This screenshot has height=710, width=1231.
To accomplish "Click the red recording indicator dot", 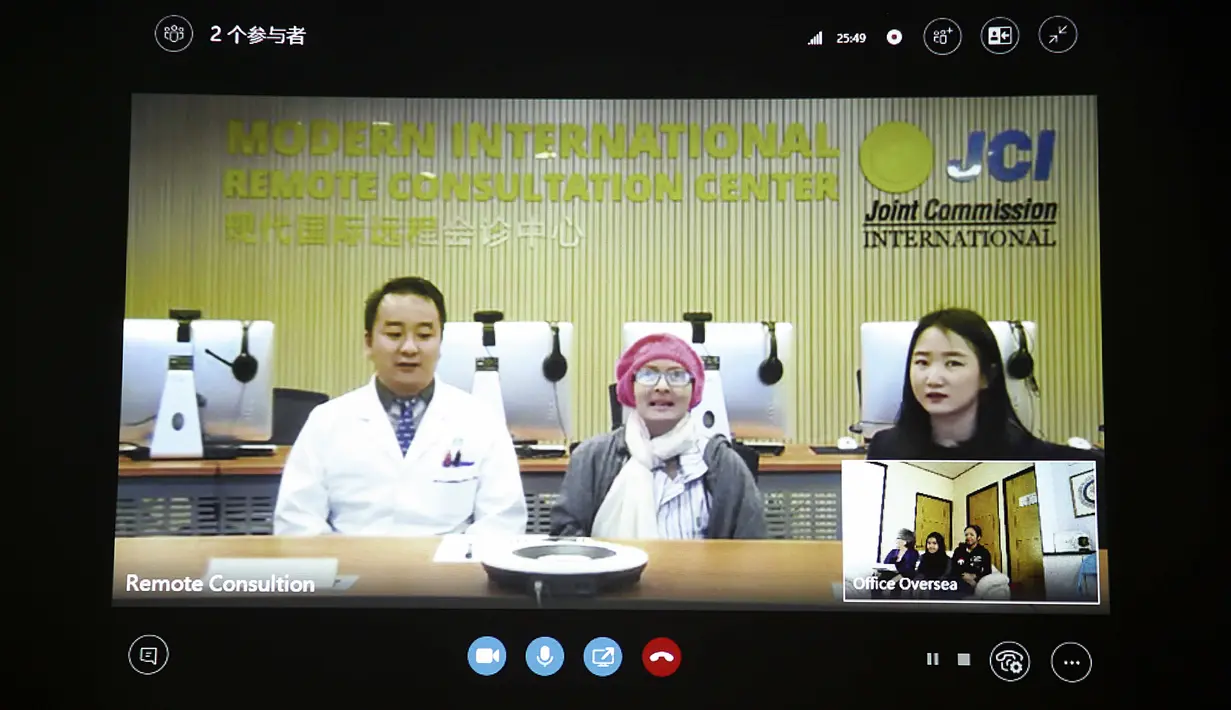I will click(893, 35).
